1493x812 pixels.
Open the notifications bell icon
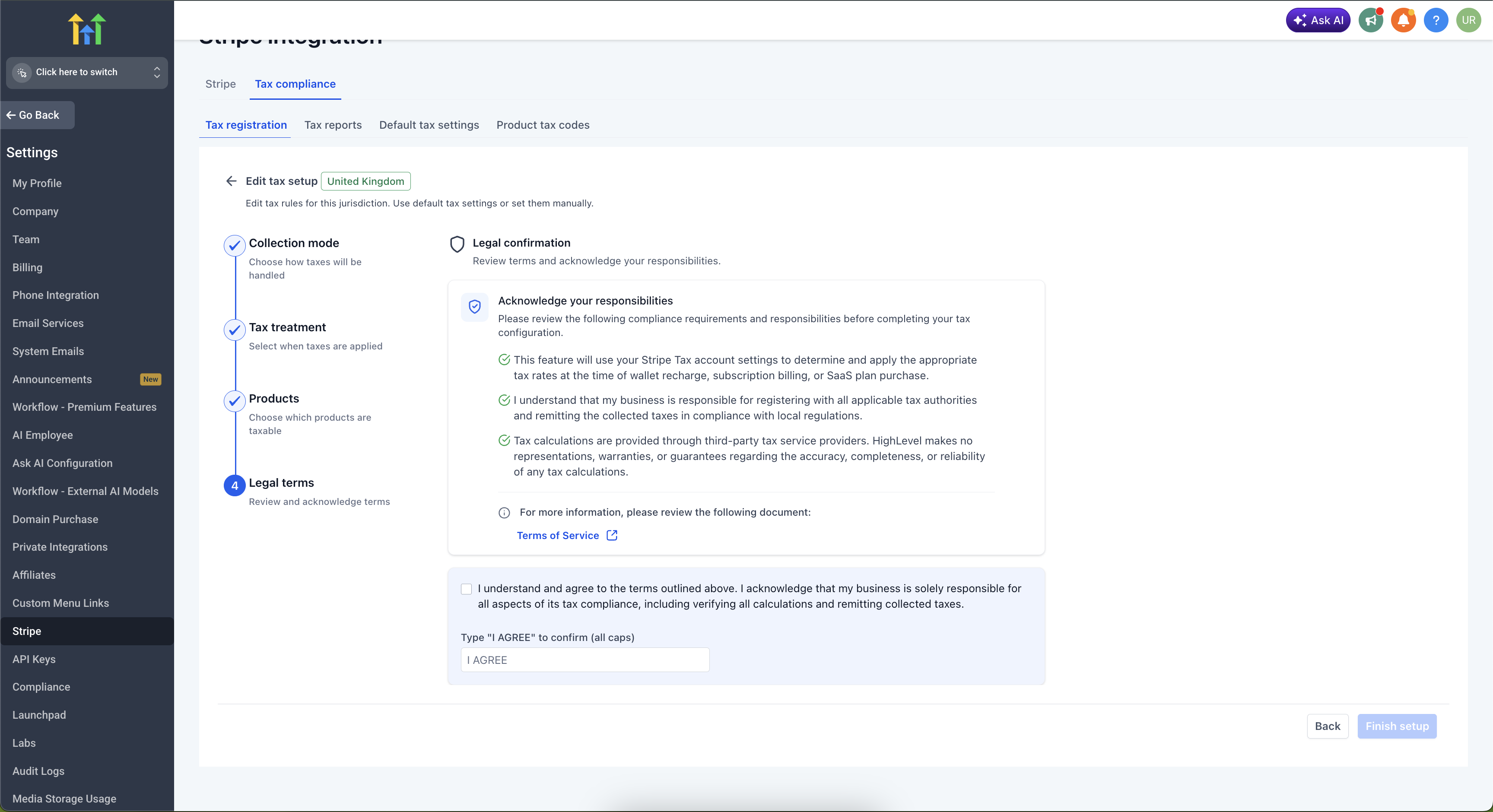(x=1403, y=21)
